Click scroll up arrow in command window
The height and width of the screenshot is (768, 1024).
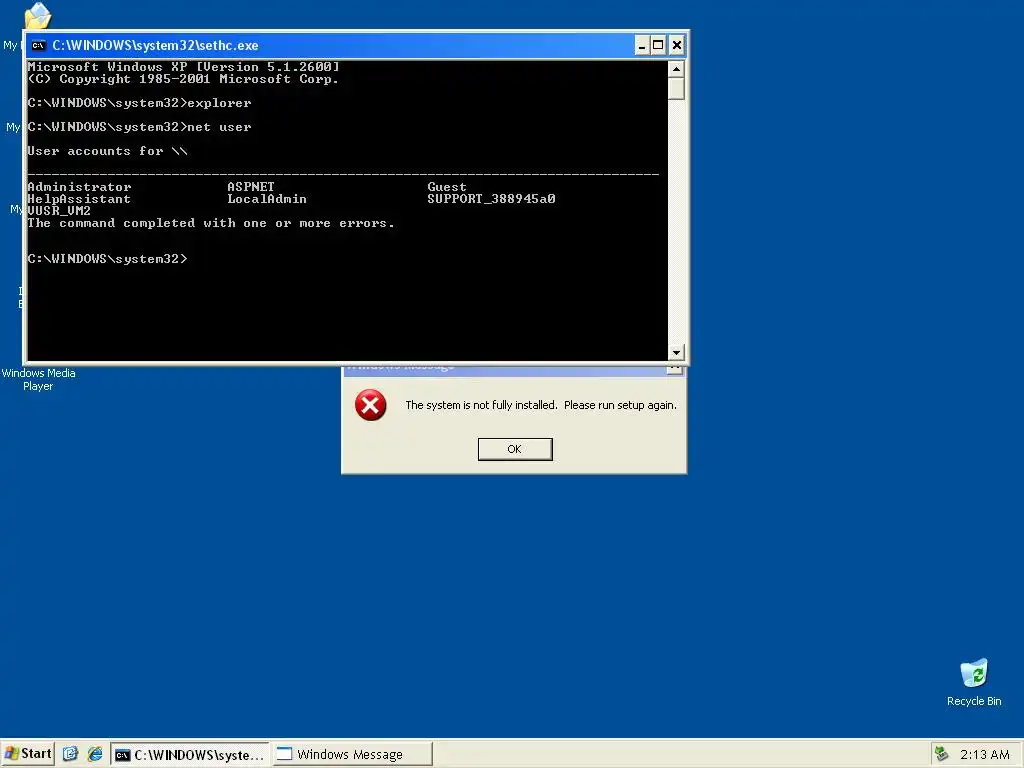676,69
